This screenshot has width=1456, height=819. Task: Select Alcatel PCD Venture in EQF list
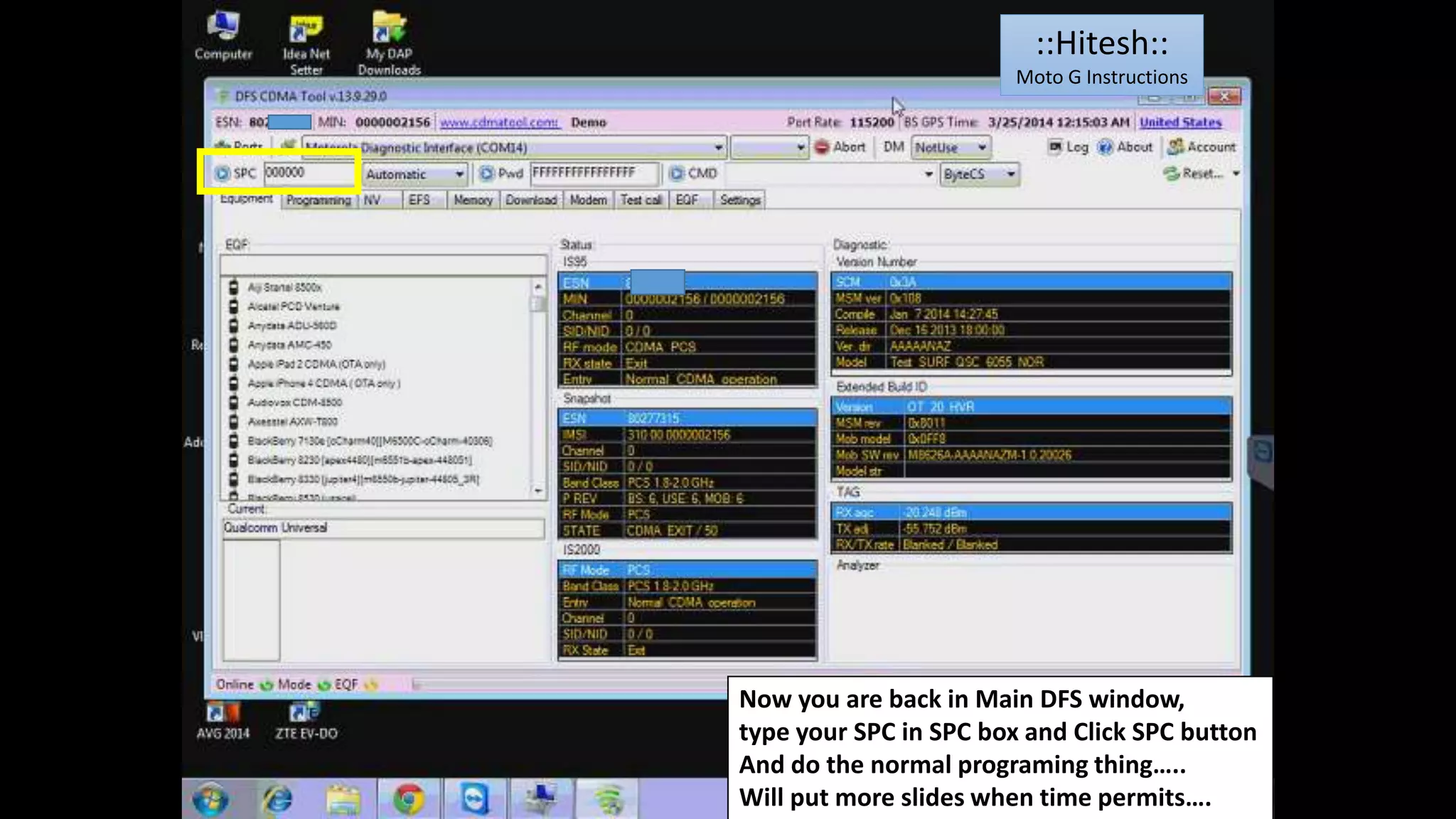294,306
